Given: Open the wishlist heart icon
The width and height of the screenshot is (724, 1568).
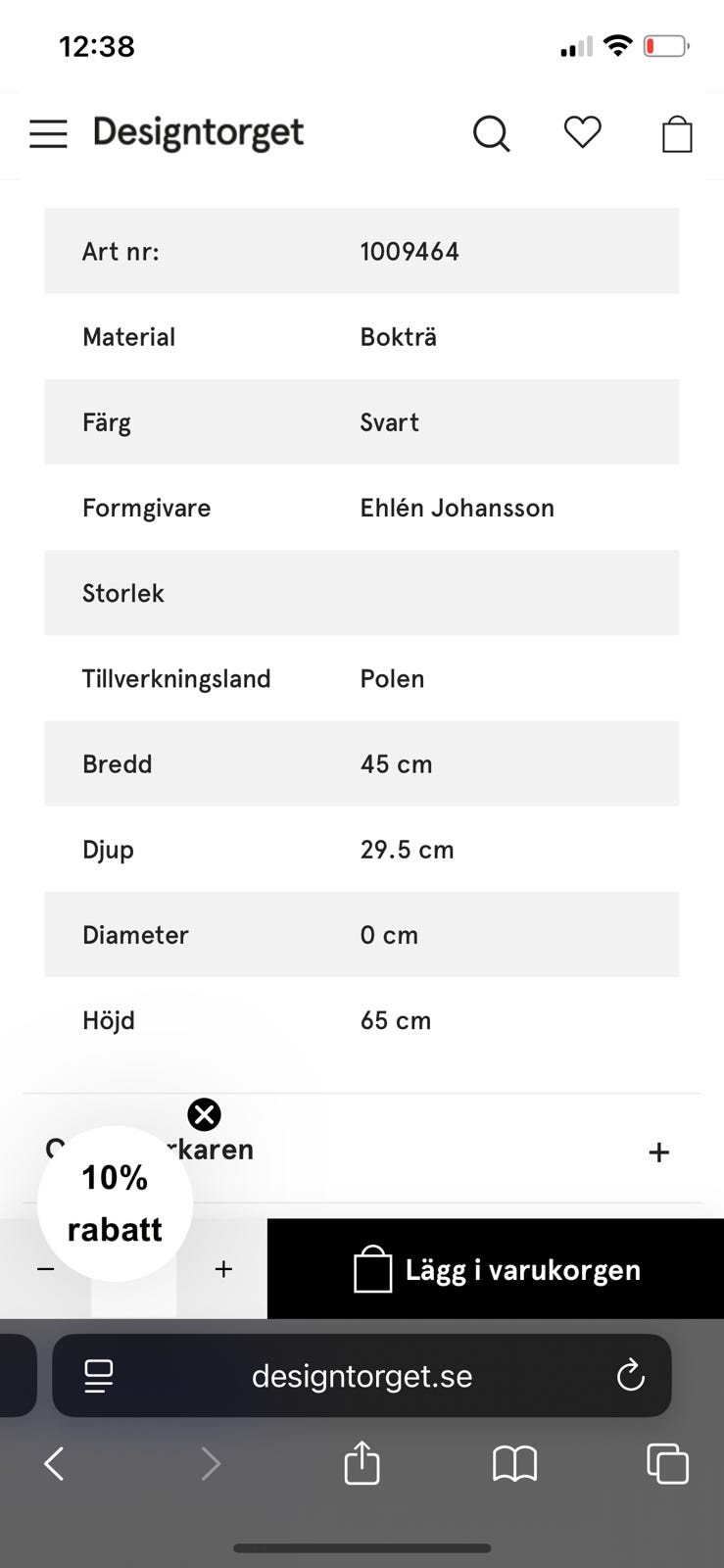Looking at the screenshot, I should tap(582, 132).
